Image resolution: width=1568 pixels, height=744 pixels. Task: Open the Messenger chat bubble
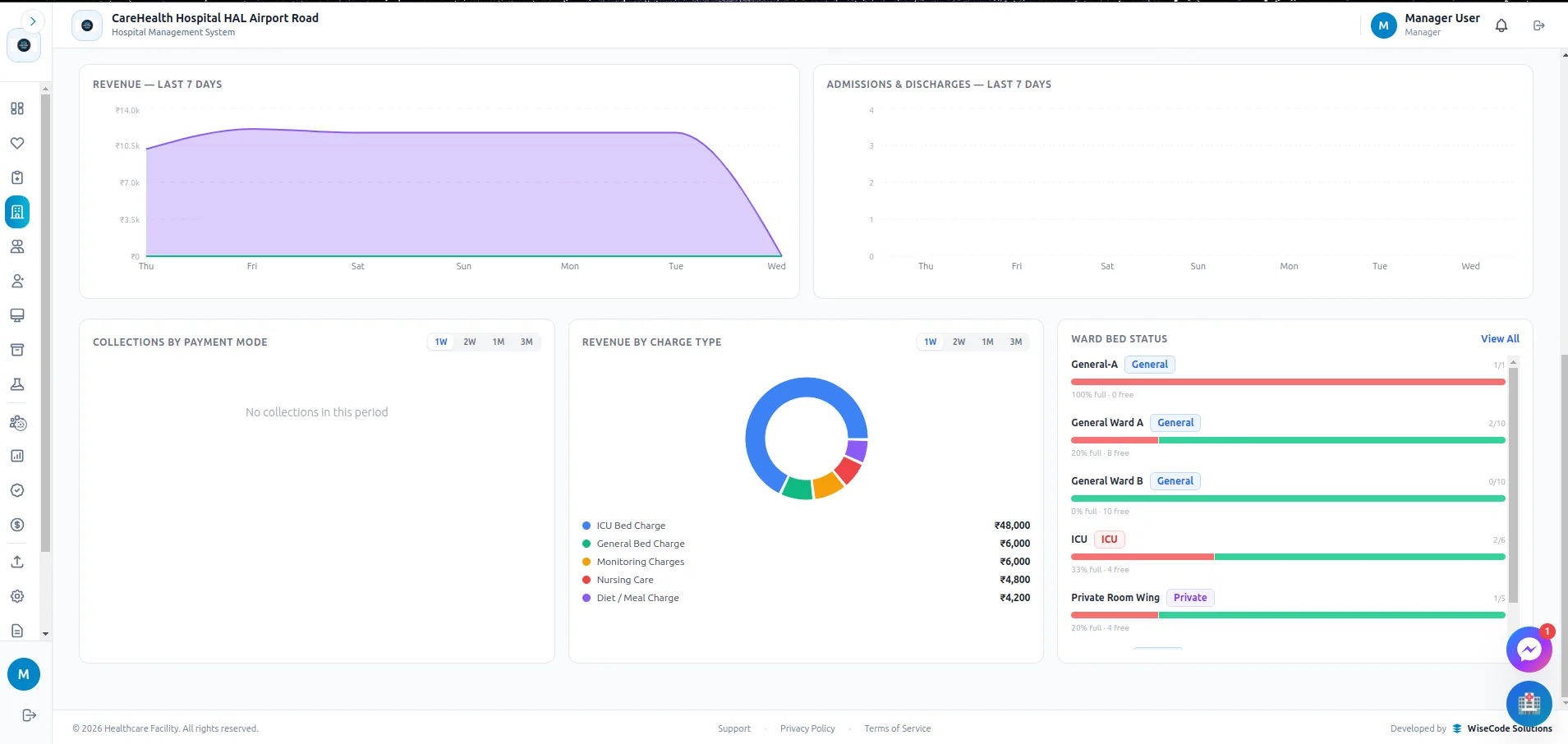coord(1529,650)
